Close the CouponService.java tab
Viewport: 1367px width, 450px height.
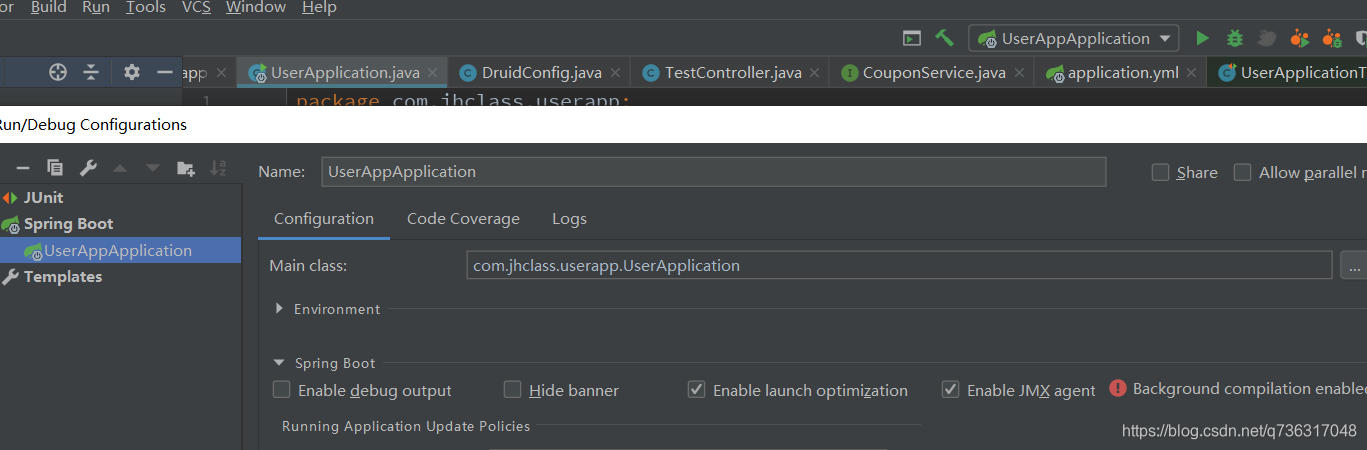[x=1019, y=73]
